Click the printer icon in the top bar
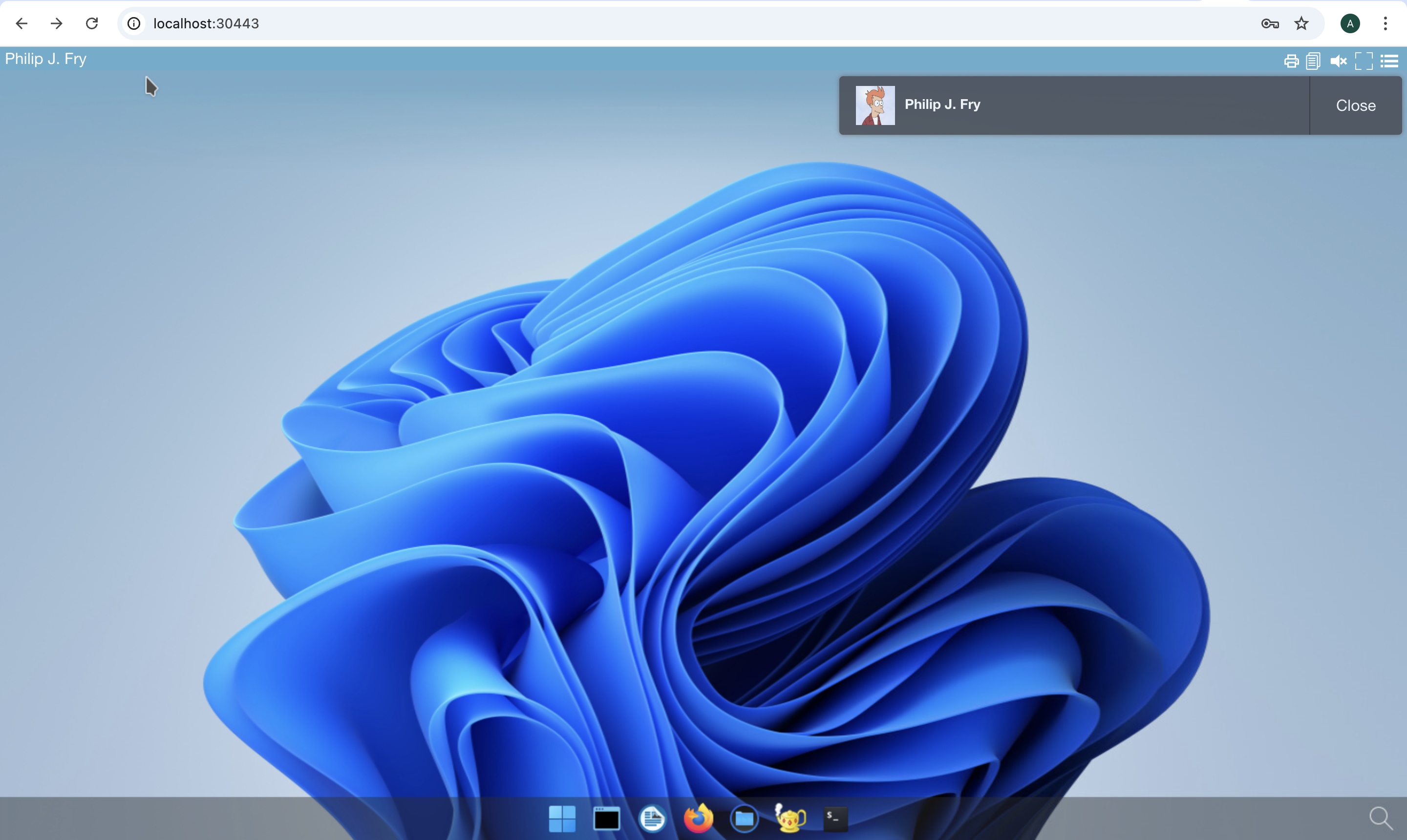The image size is (1407, 840). click(x=1291, y=61)
